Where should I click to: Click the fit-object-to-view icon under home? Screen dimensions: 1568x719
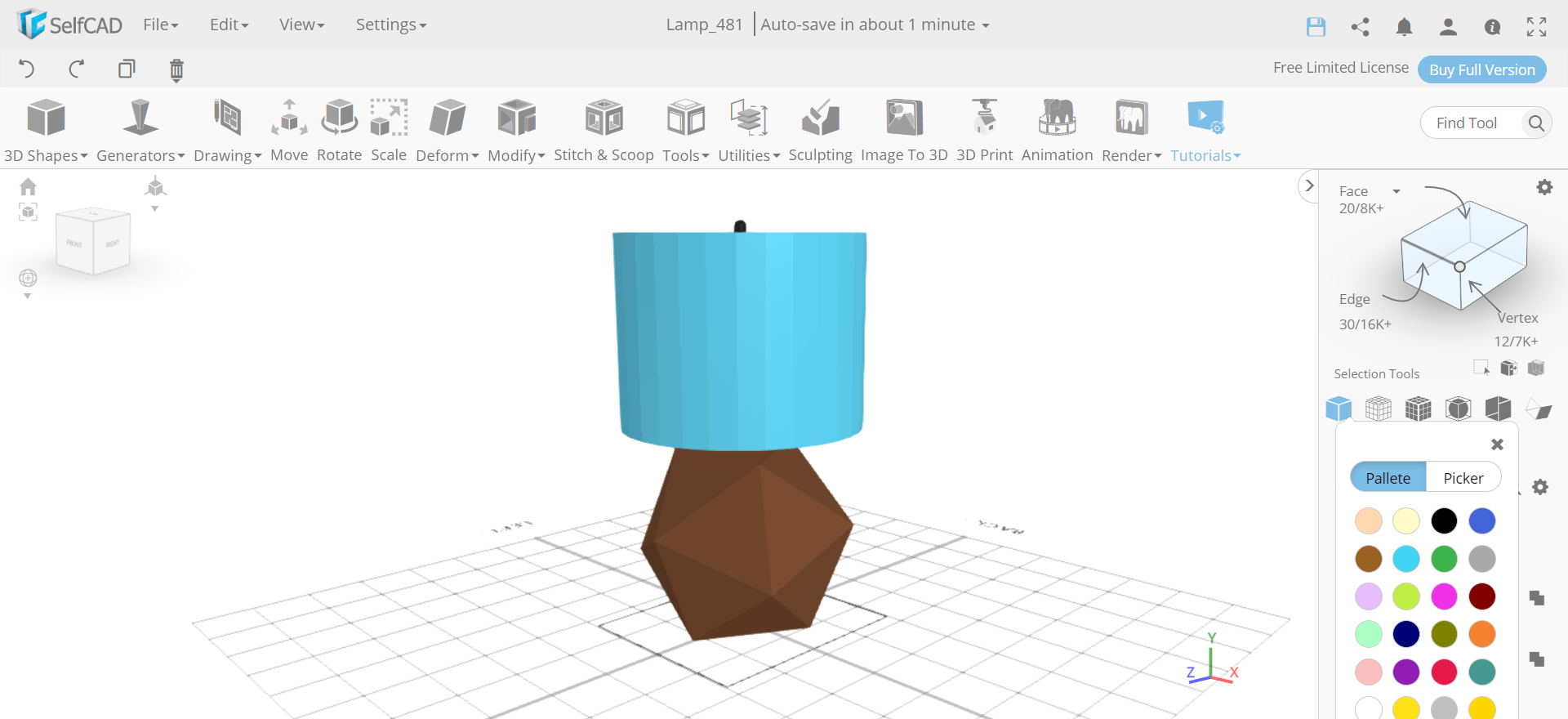click(28, 212)
